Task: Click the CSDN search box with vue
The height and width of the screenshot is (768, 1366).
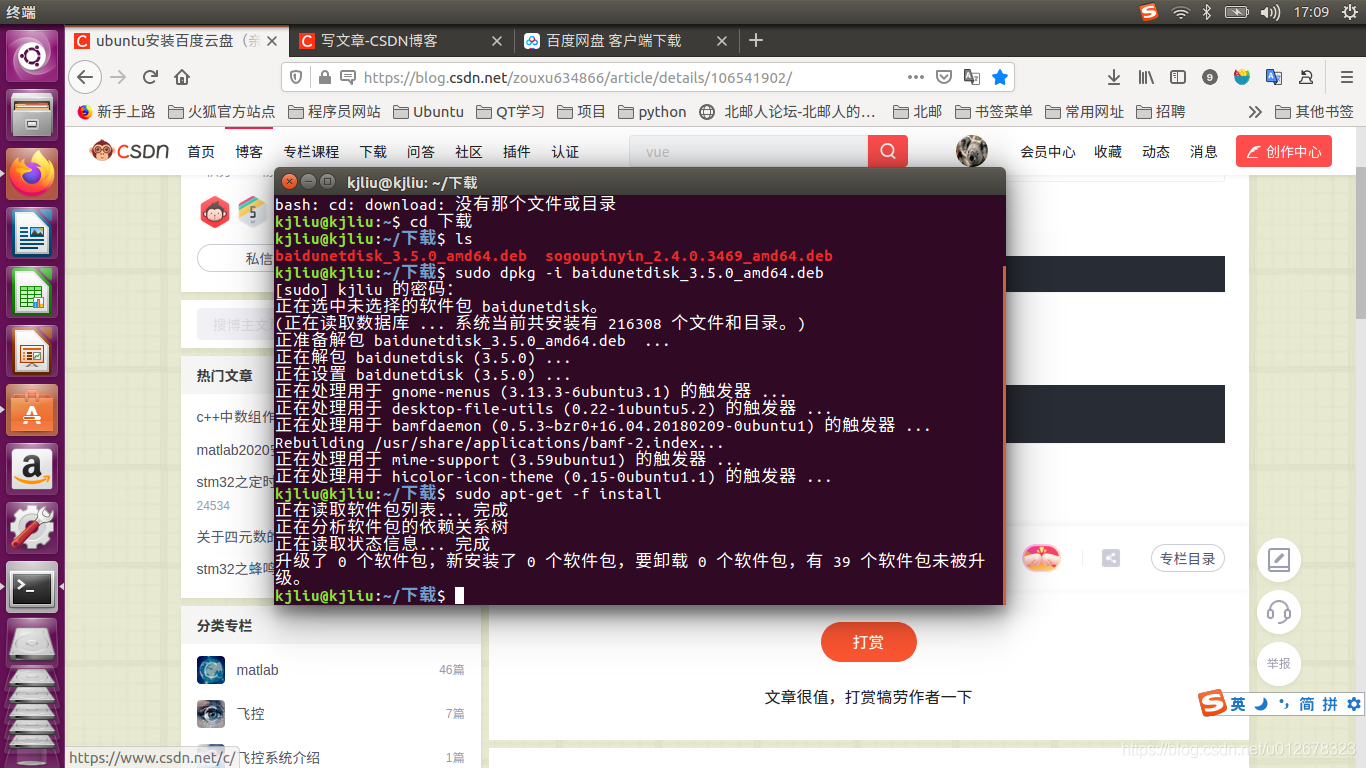Action: (x=748, y=152)
